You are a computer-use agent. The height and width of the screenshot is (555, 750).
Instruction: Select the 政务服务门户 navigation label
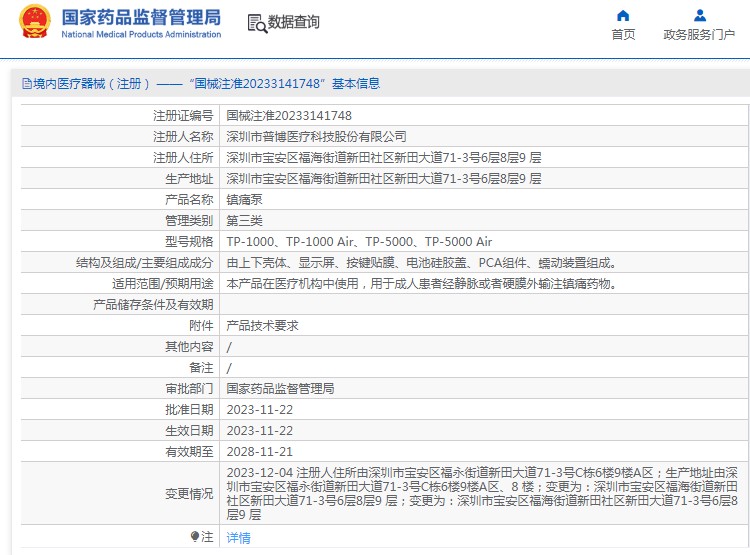699,34
